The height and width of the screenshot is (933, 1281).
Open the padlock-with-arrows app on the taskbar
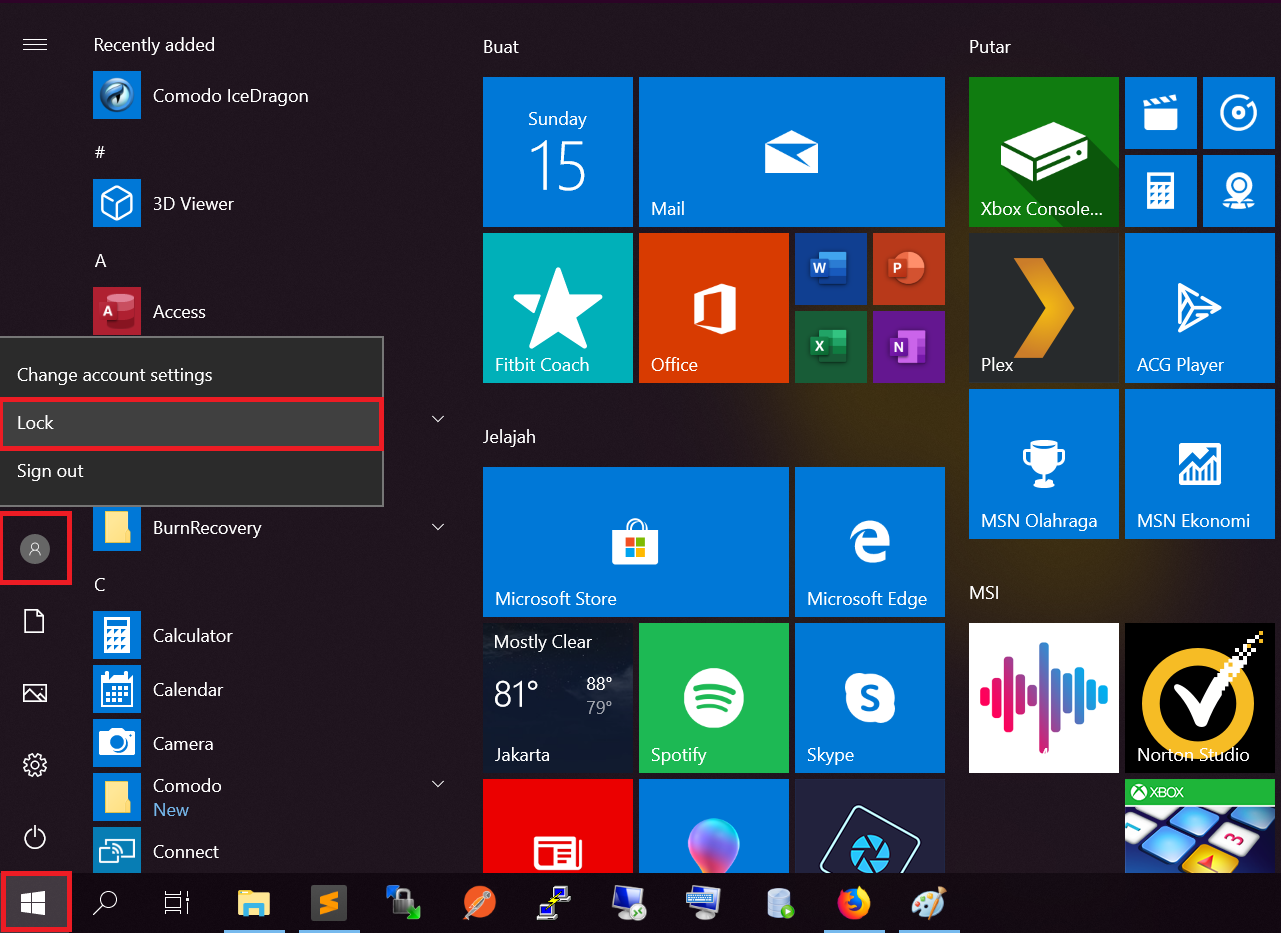tap(402, 903)
